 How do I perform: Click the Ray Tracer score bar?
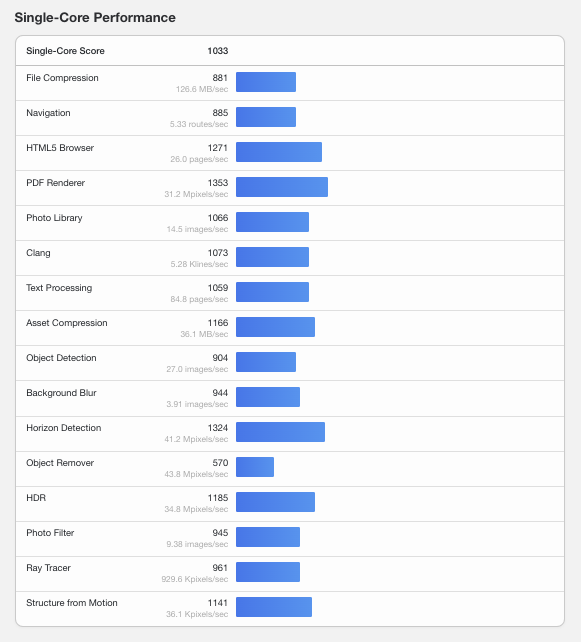tap(268, 572)
